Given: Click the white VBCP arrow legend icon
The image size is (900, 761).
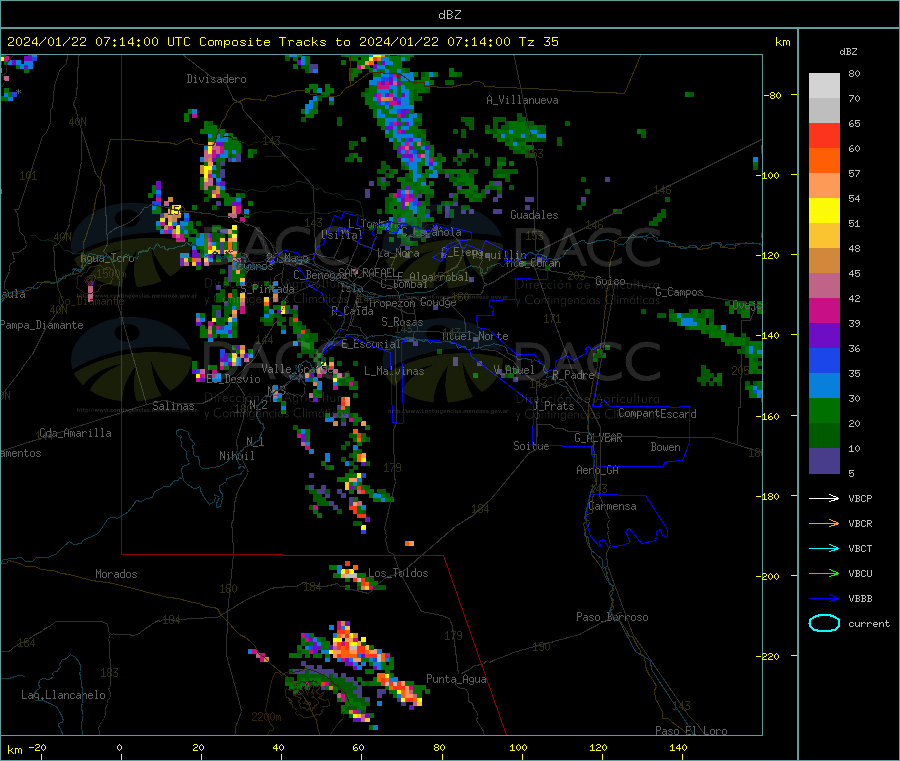Looking at the screenshot, I should (x=824, y=498).
